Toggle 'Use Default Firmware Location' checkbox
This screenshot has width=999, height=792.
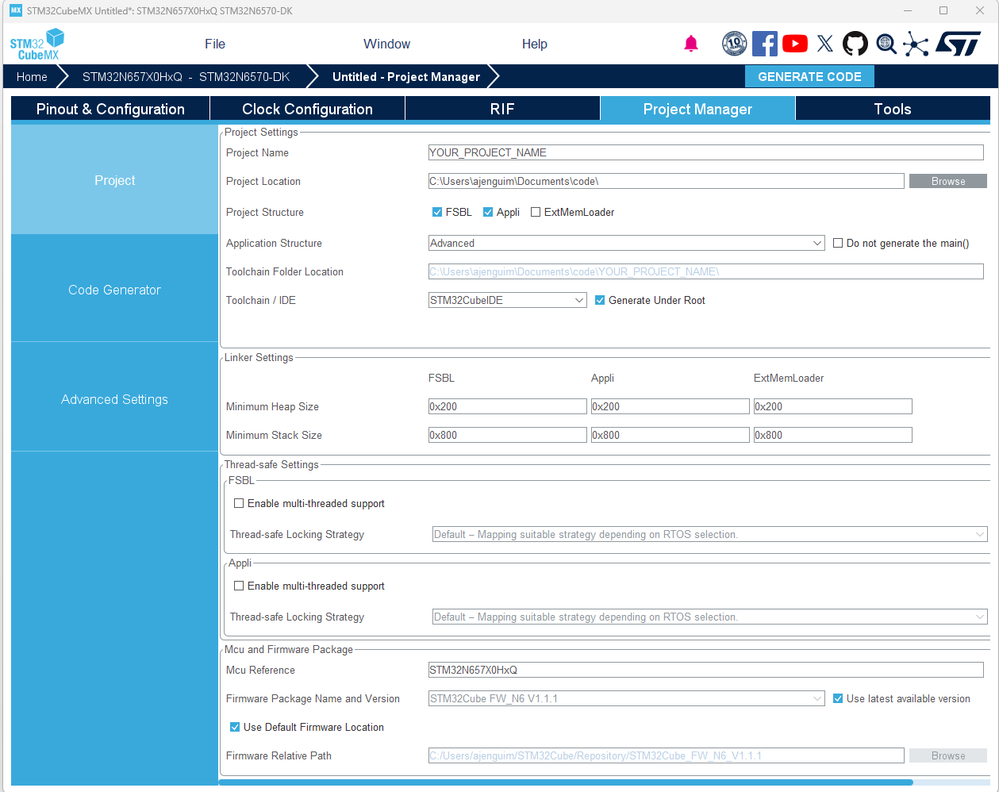[234, 727]
